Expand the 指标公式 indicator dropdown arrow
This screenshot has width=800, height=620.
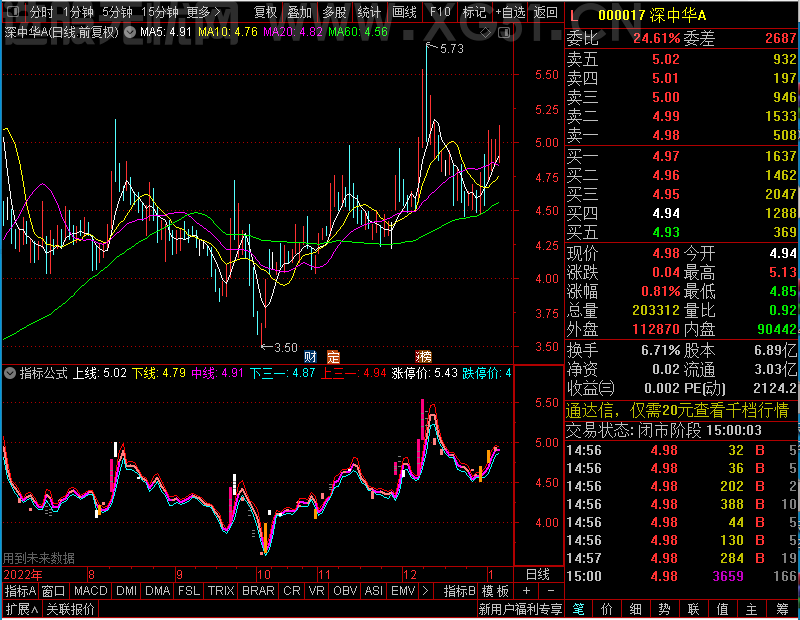point(10,373)
